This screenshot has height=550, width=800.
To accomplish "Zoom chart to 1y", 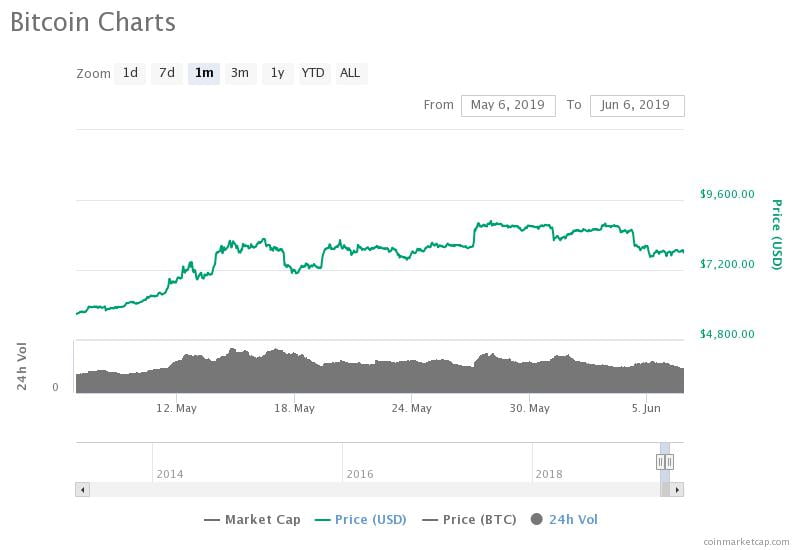I will (277, 73).
